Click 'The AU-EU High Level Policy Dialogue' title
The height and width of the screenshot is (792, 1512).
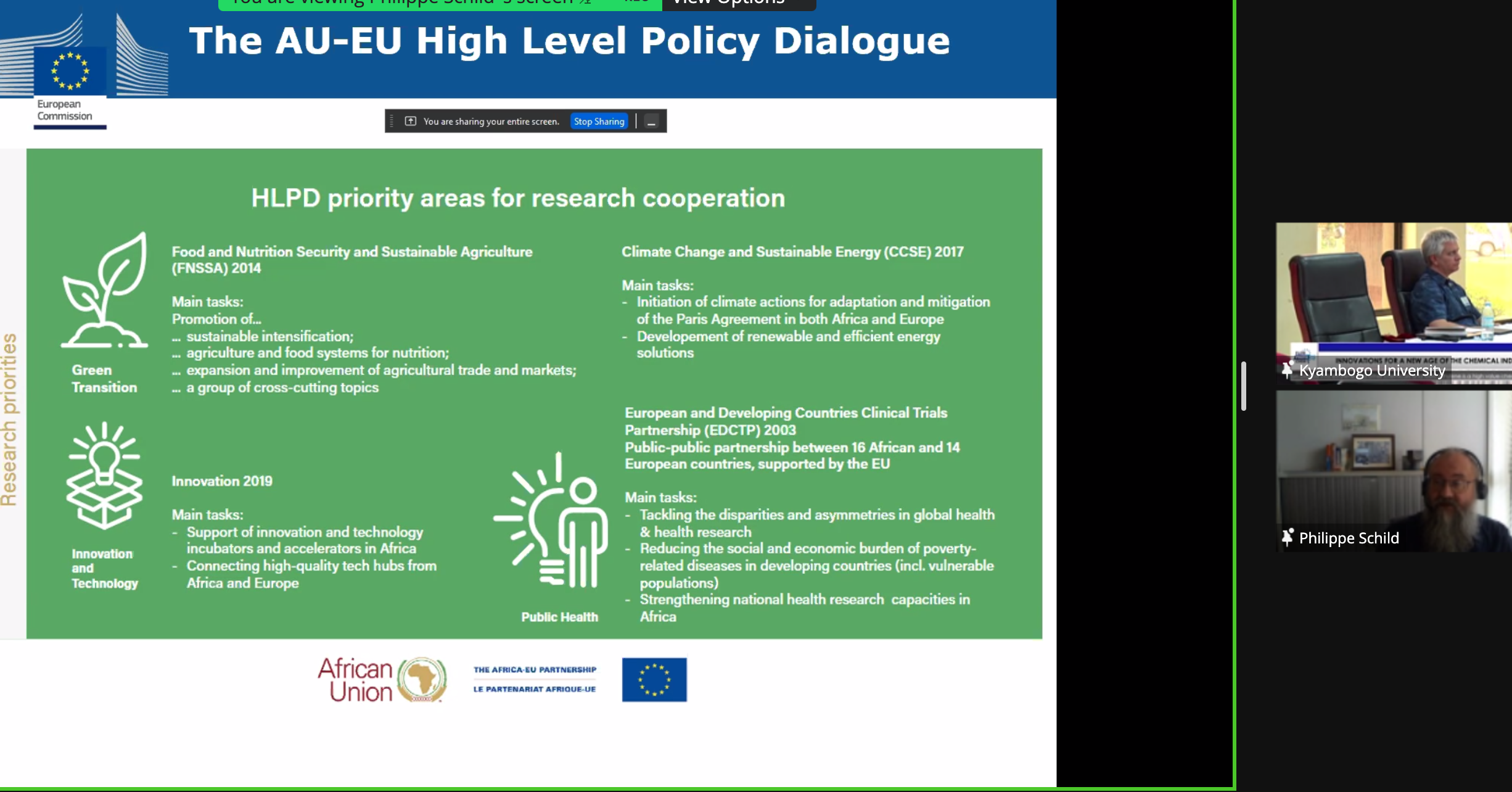coord(569,41)
